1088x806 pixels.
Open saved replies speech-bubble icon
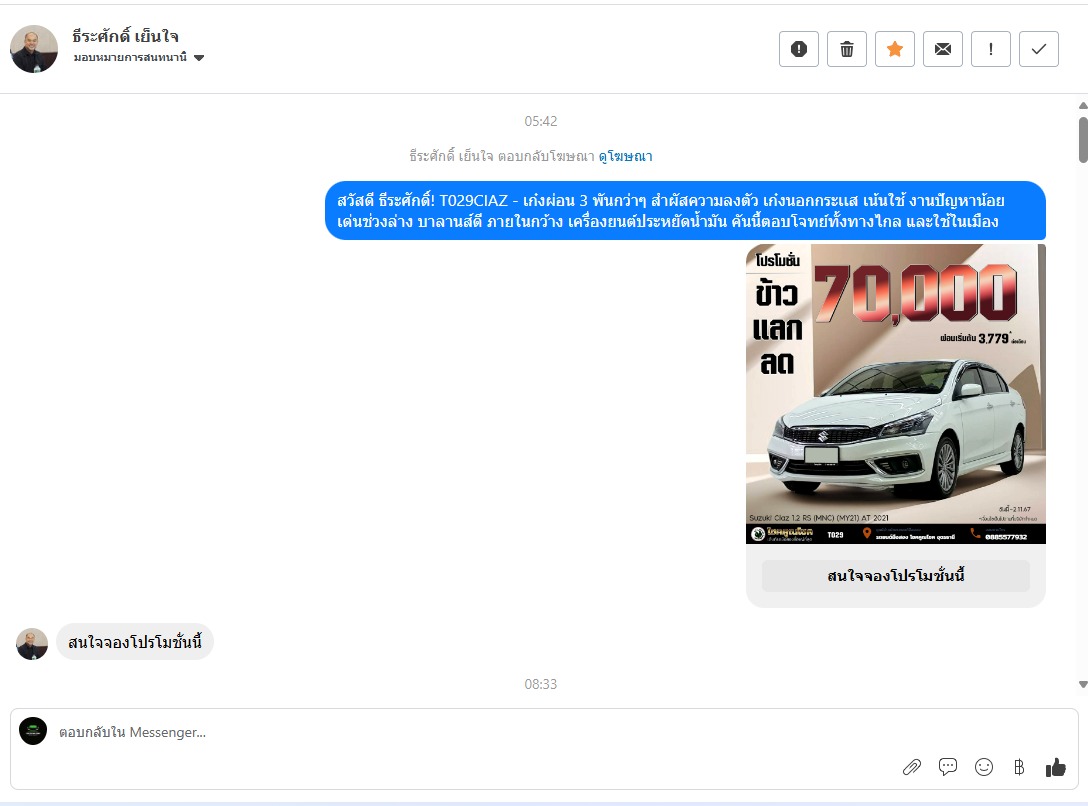[x=948, y=766]
